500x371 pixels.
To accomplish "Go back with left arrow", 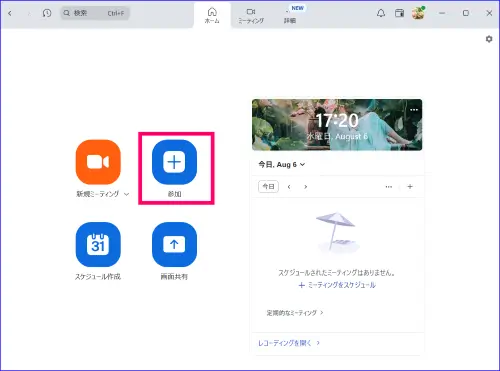I will 10,13.
